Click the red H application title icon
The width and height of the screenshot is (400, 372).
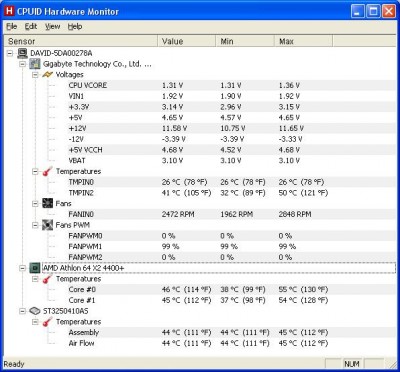[10, 11]
